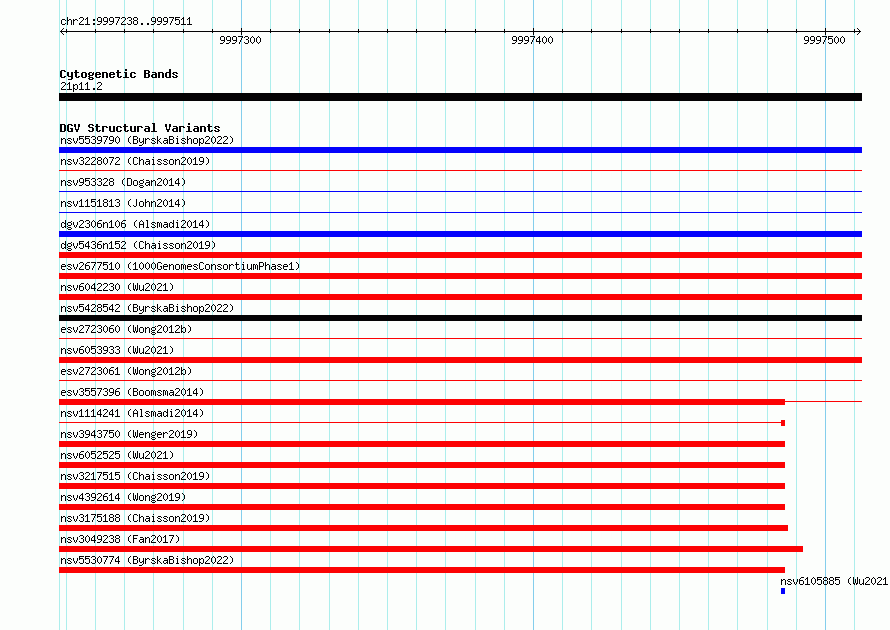Click the 9997500 ruler position label
This screenshot has width=890, height=630.
(824, 40)
